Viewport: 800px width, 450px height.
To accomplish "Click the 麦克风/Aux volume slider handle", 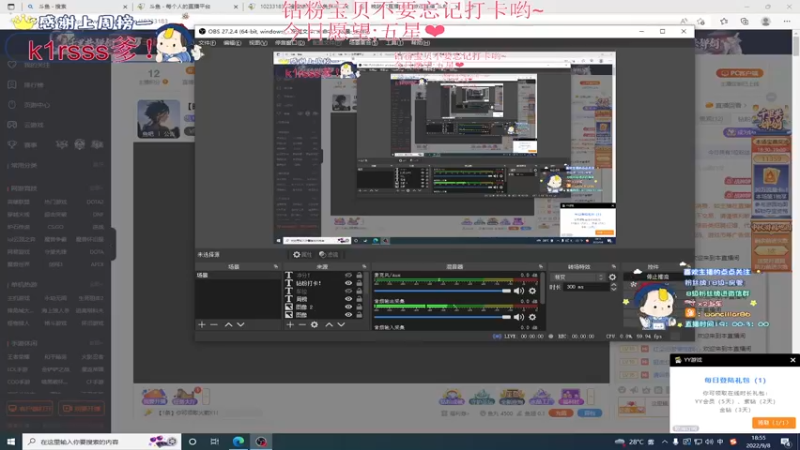I will 506,291.
